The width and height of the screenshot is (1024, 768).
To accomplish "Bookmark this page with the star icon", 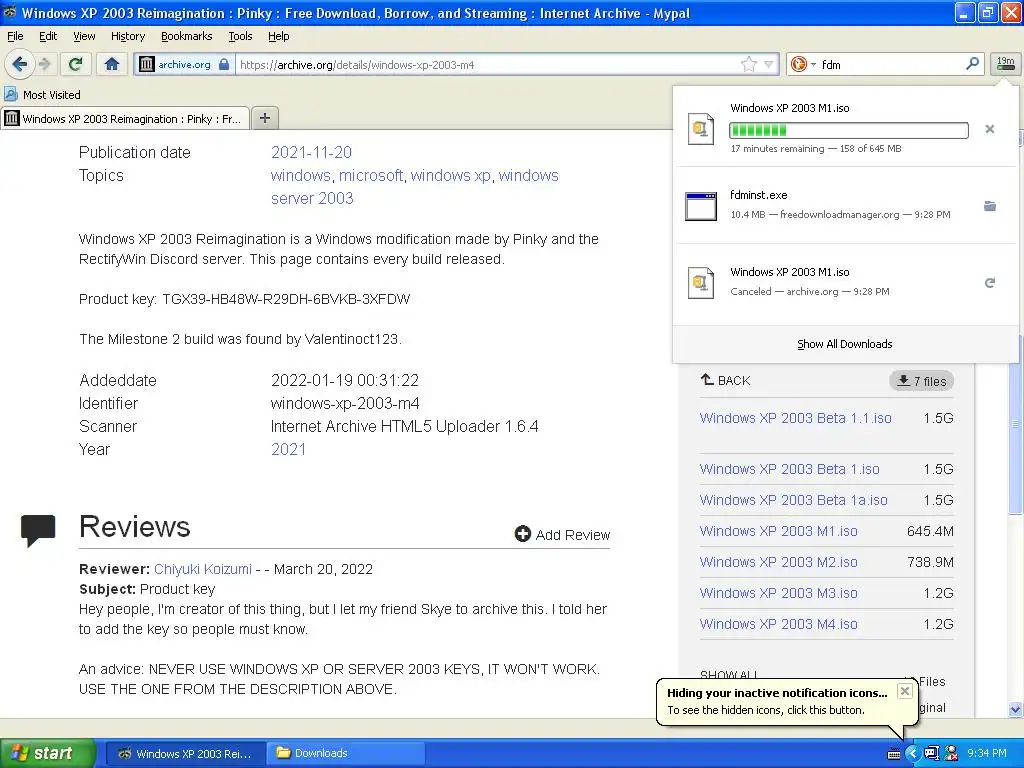I will (x=748, y=64).
